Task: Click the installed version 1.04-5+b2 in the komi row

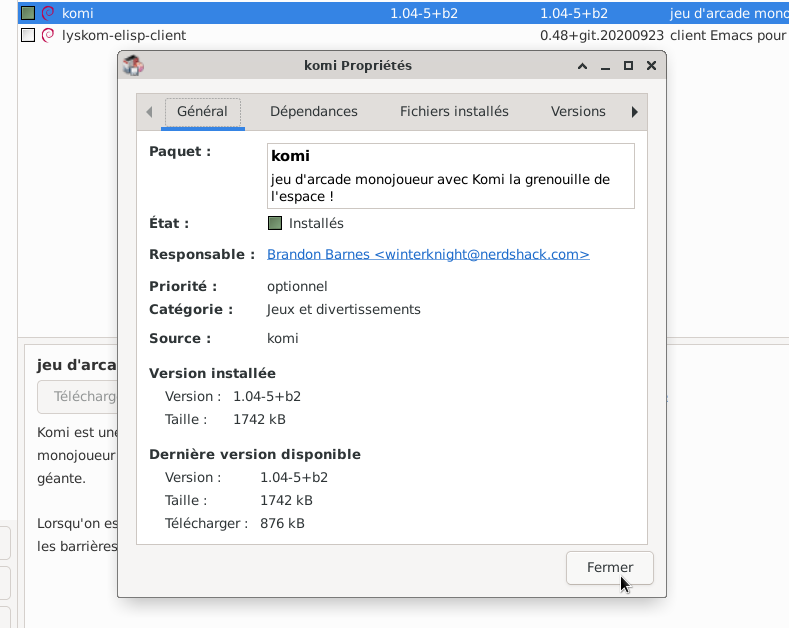Action: 424,13
